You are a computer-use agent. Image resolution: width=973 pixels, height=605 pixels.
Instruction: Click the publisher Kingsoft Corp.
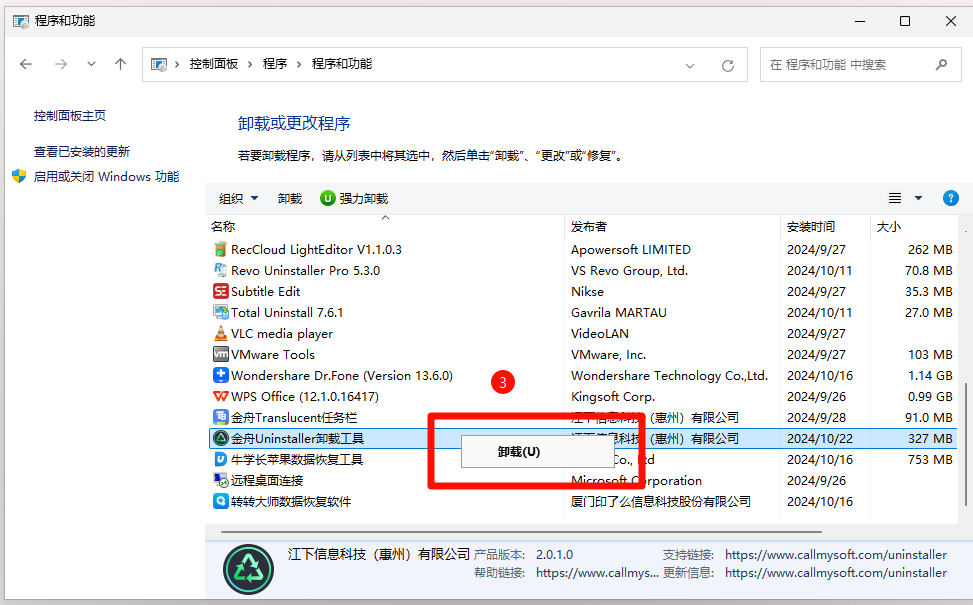pos(613,397)
